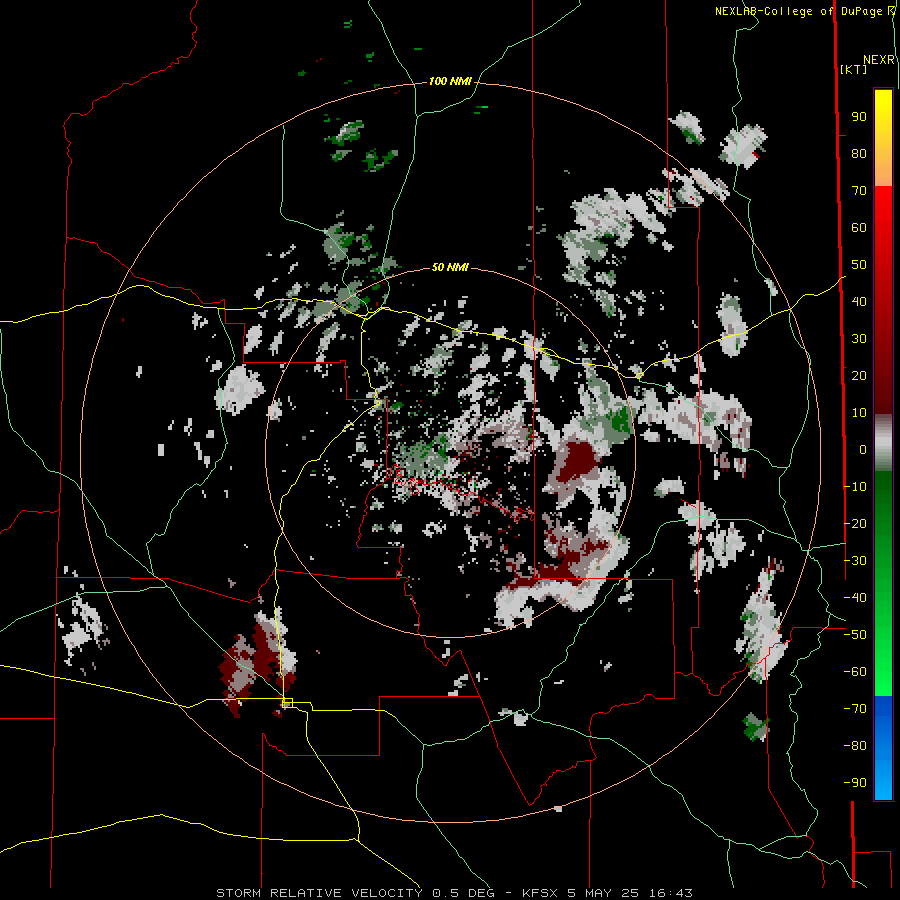This screenshot has width=900, height=900.
Task: Click the 16:43 timestamp
Action: click(670, 893)
